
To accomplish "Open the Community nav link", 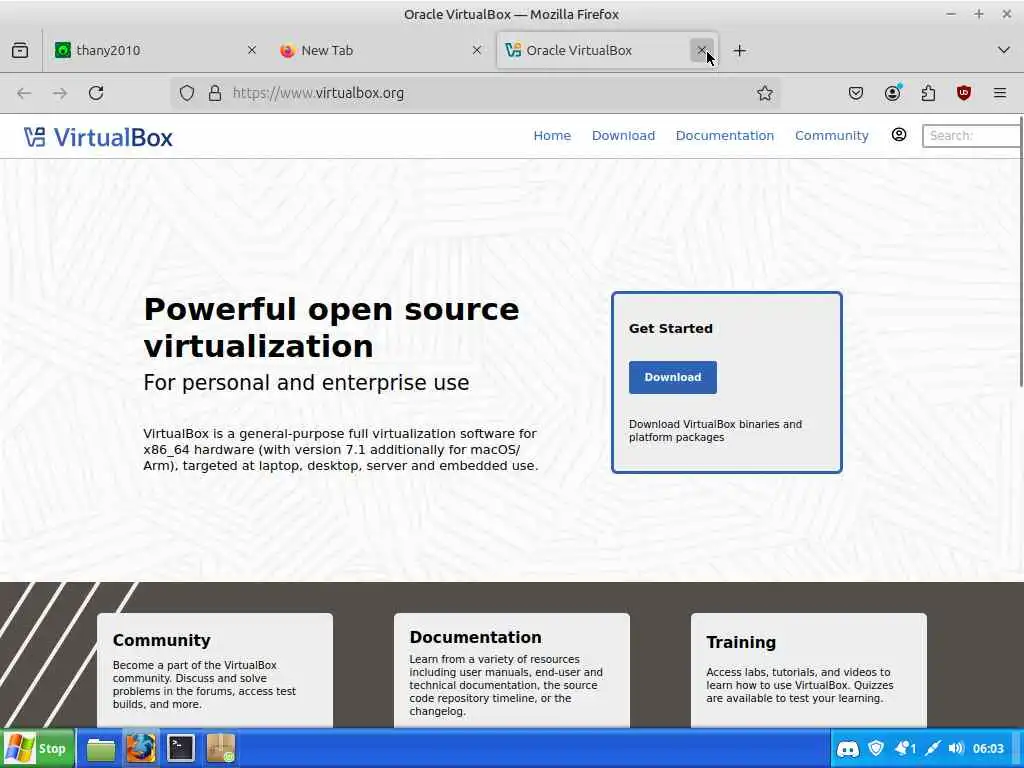I will tap(831, 135).
